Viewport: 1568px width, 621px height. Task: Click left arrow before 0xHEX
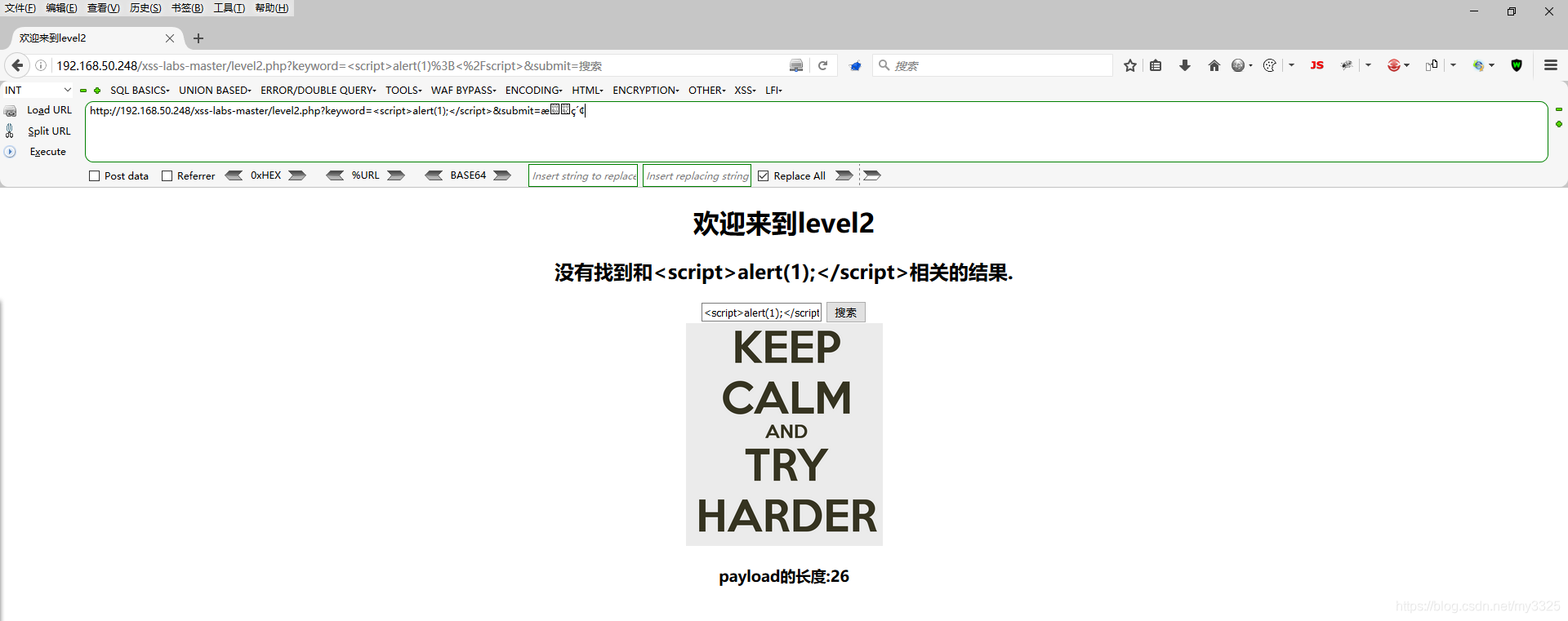point(234,175)
